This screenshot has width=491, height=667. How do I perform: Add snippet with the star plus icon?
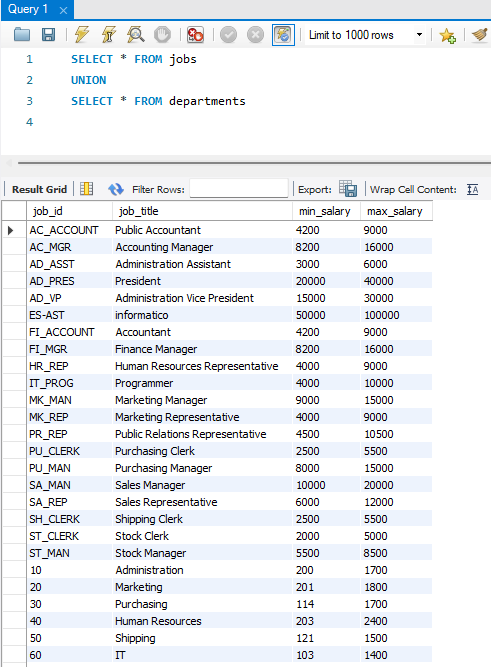point(447,35)
